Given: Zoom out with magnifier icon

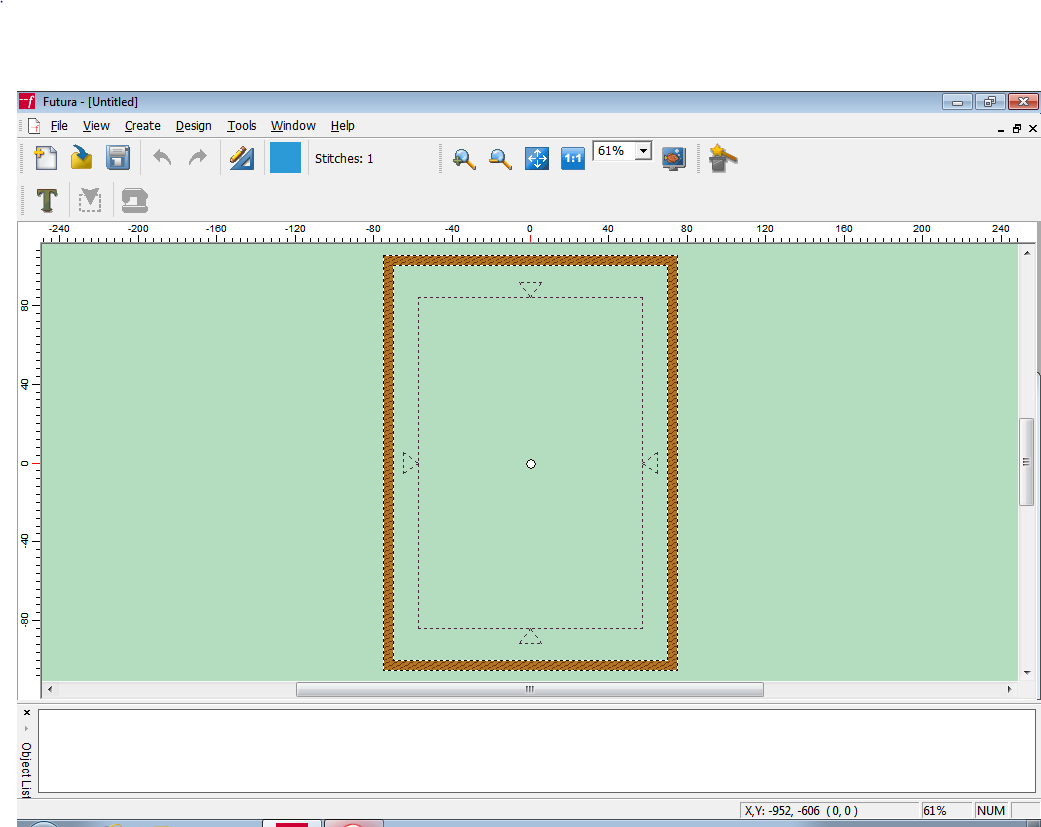Looking at the screenshot, I should [500, 159].
